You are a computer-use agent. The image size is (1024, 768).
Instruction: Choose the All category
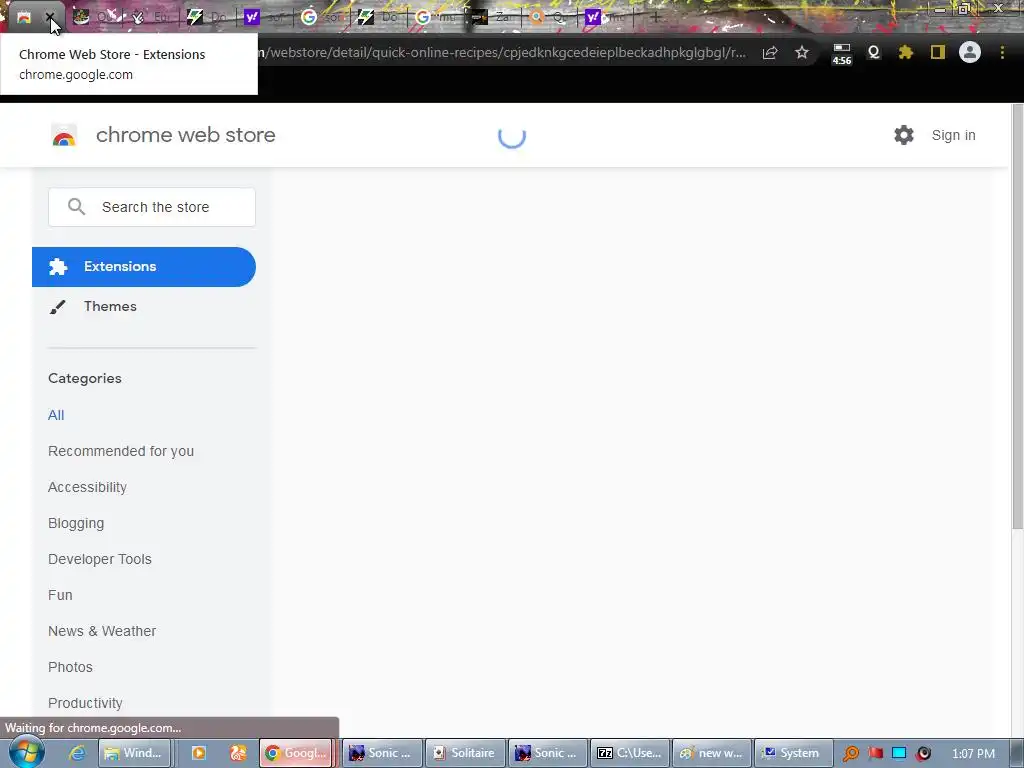pyautogui.click(x=56, y=415)
